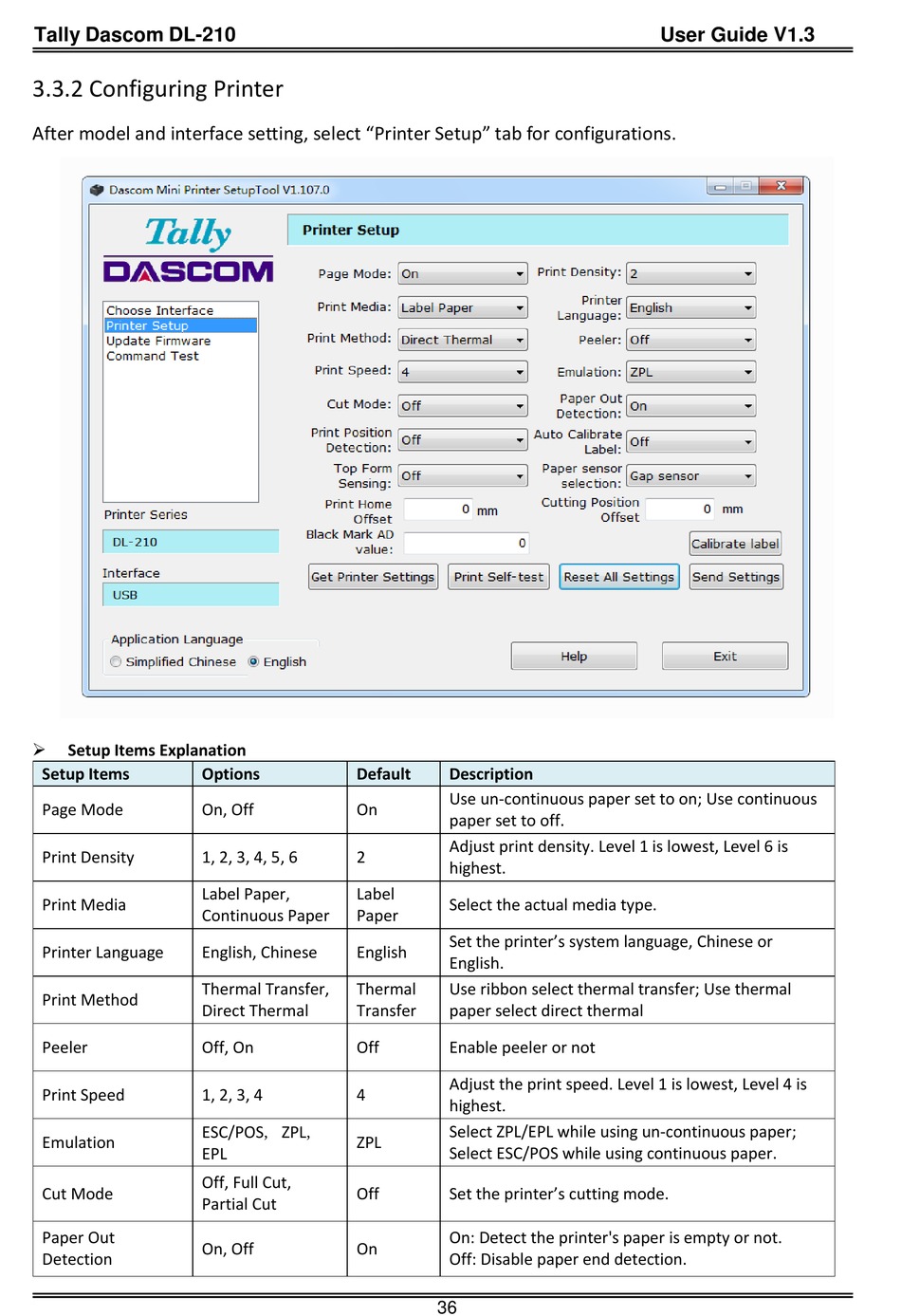Click the Calibrate label button
The height and width of the screenshot is (1316, 901).
click(736, 544)
